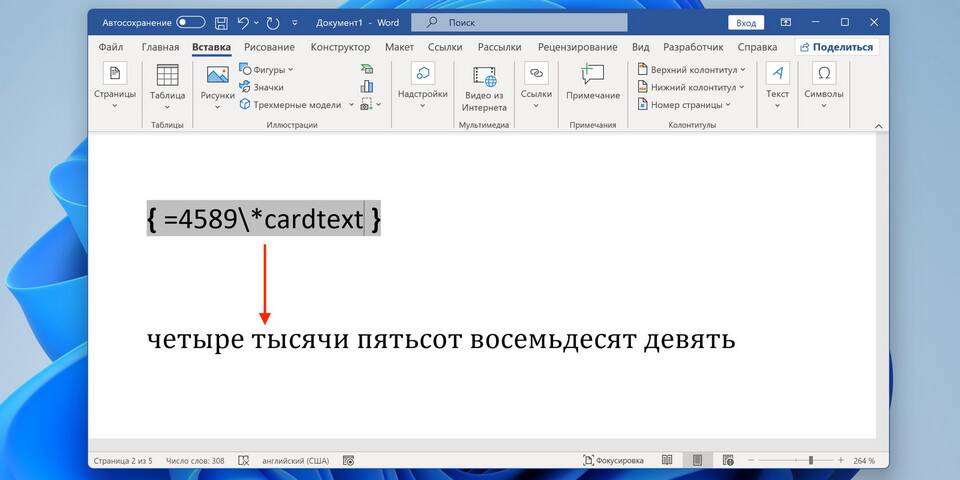Open the Справка tab

click(x=757, y=47)
